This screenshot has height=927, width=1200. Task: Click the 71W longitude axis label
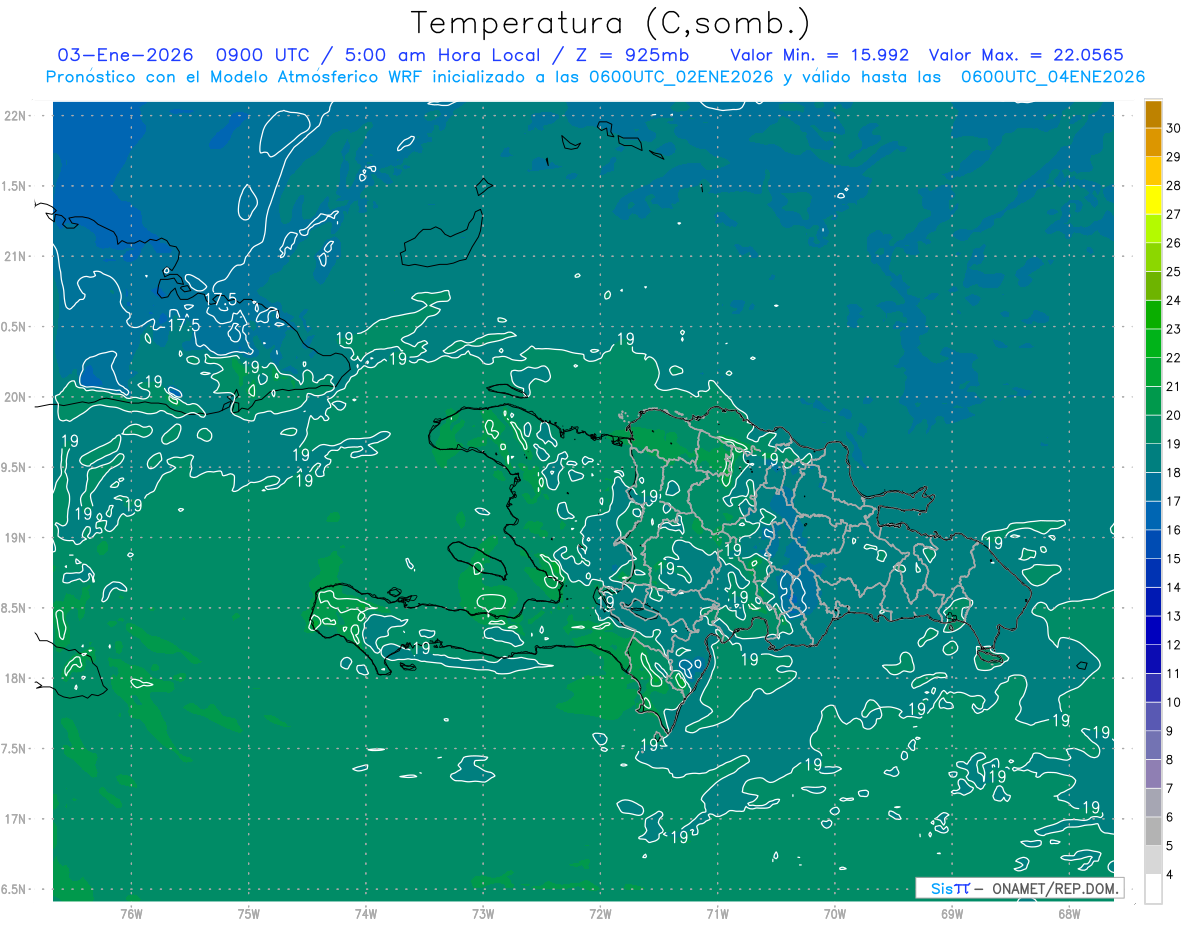click(x=717, y=913)
